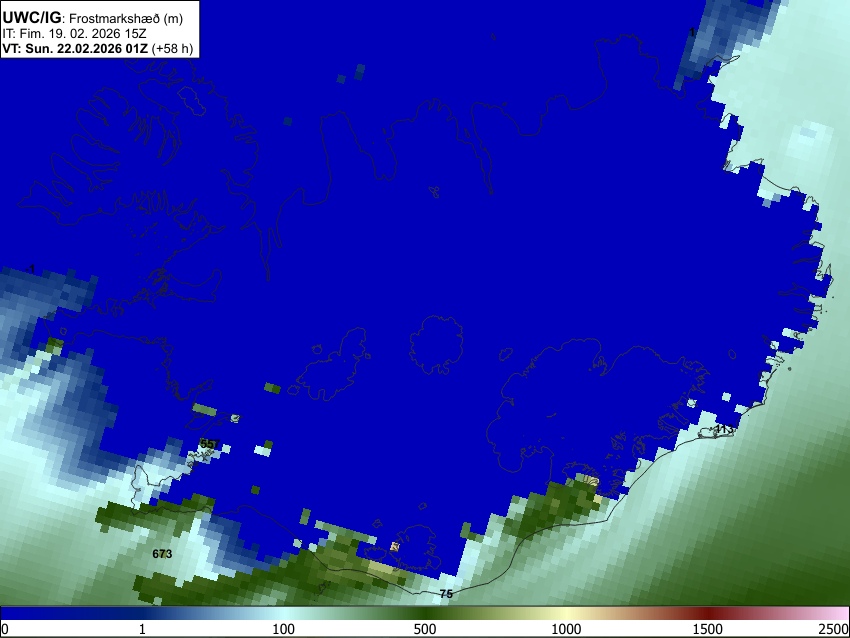Click the 1500 tick on the color scale

(x=708, y=629)
